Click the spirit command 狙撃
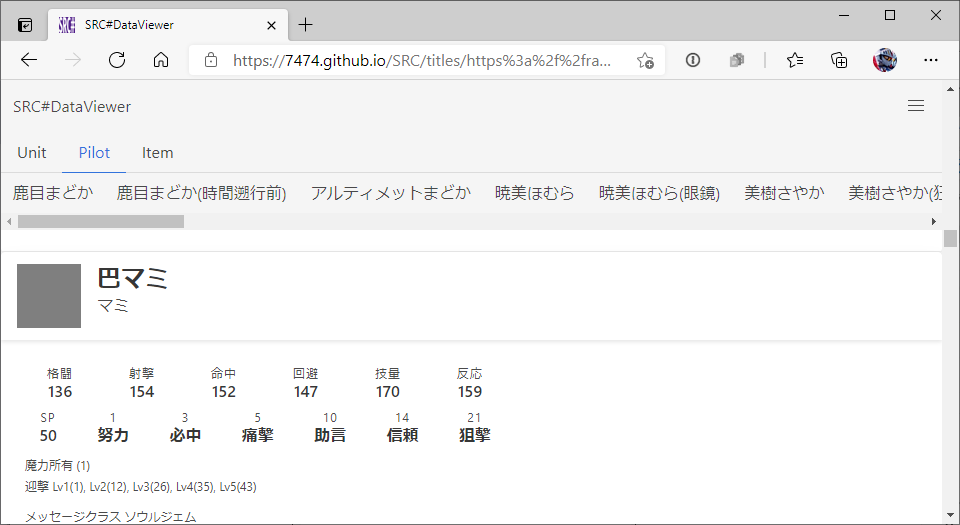Image resolution: width=960 pixels, height=525 pixels. pos(474,435)
